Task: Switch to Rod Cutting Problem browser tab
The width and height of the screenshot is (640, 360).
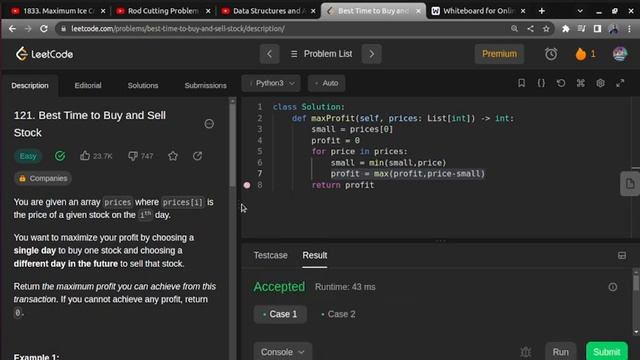Action: pyautogui.click(x=162, y=11)
